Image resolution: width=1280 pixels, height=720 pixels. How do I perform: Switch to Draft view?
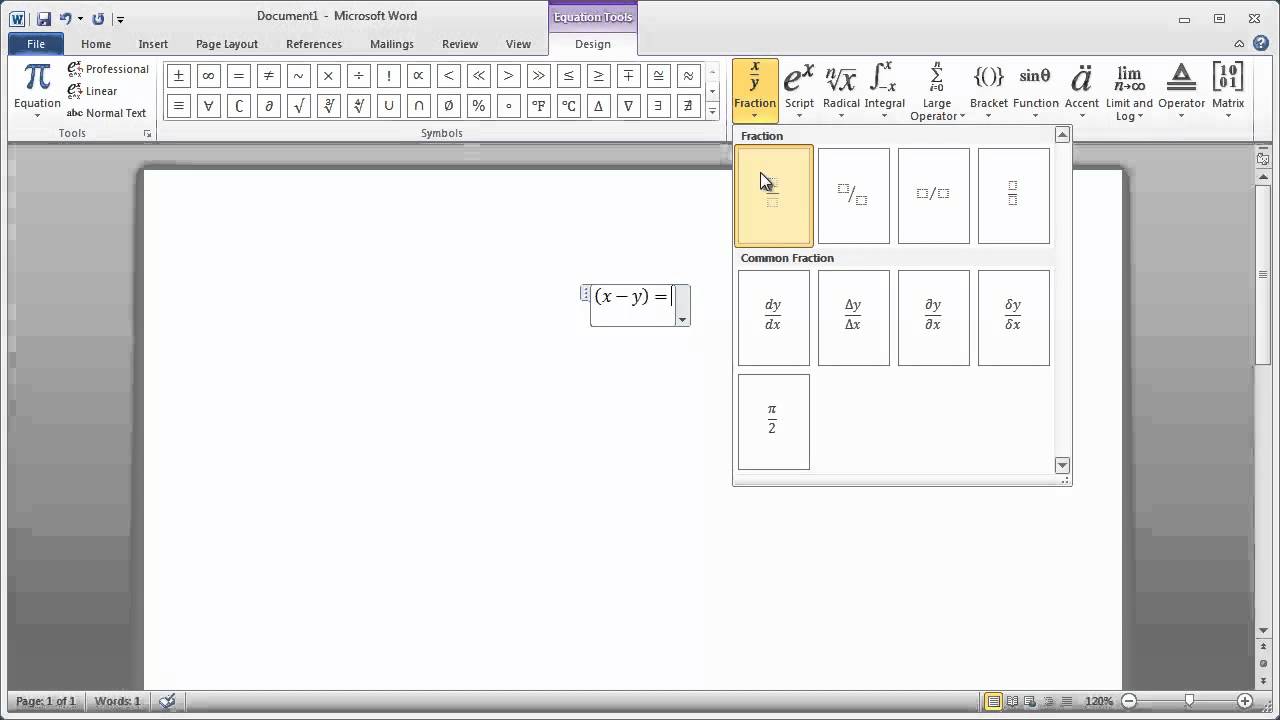pos(1069,701)
